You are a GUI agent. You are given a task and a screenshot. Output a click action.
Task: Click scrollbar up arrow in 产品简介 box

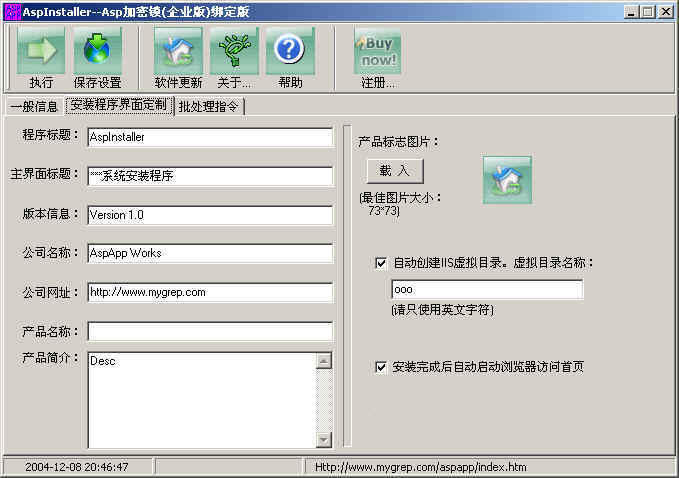pyautogui.click(x=323, y=358)
